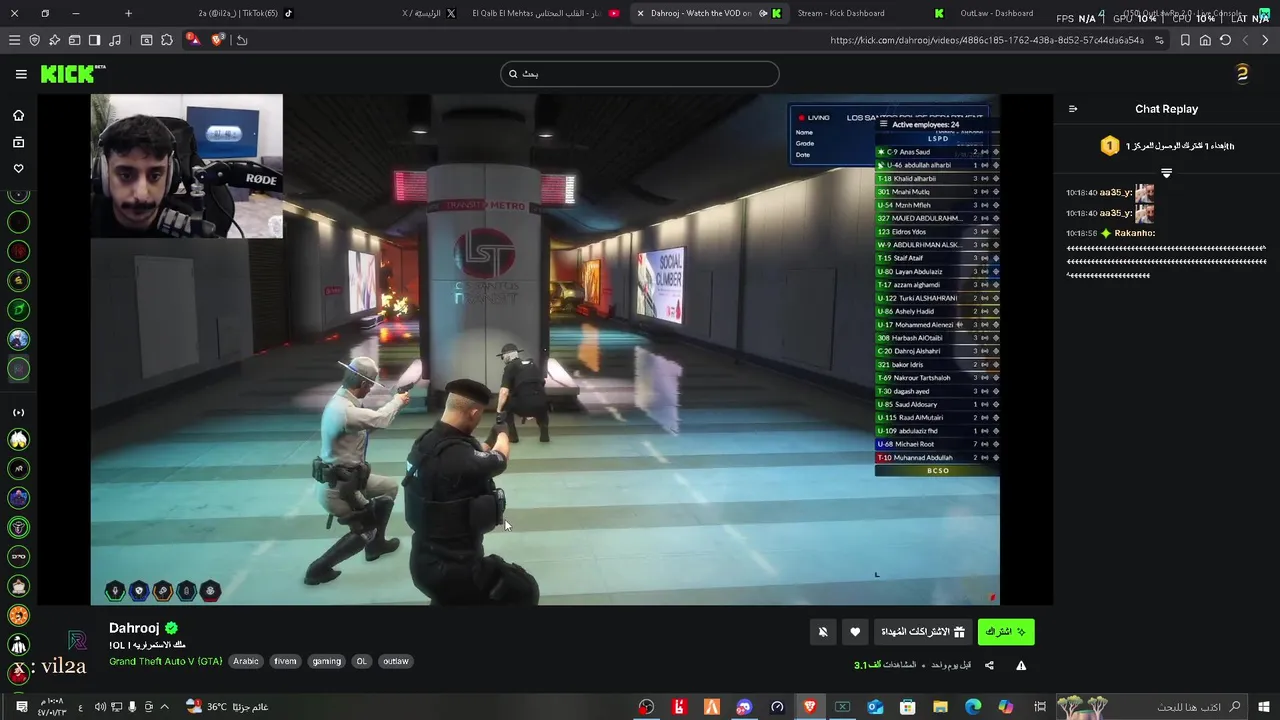Share the video via share icon

pyautogui.click(x=989, y=665)
